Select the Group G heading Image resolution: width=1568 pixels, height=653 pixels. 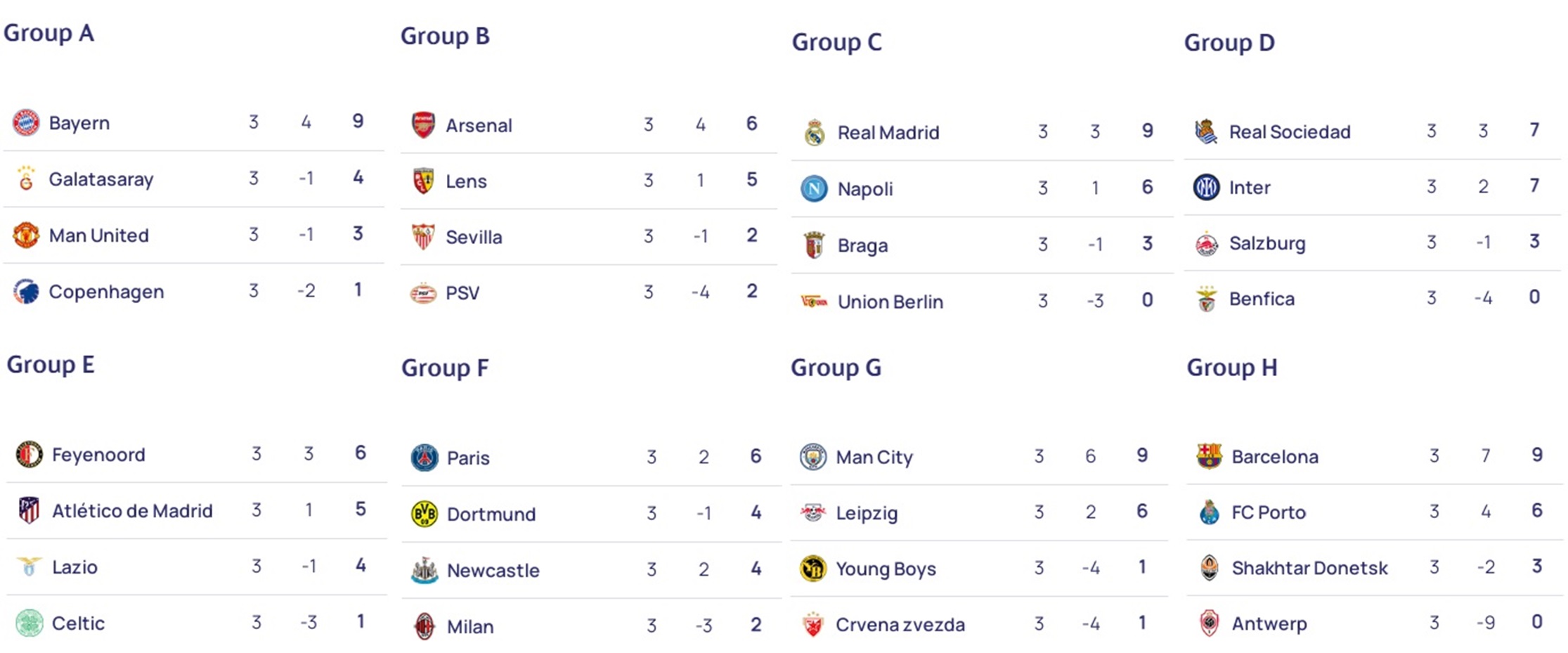pyautogui.click(x=836, y=368)
